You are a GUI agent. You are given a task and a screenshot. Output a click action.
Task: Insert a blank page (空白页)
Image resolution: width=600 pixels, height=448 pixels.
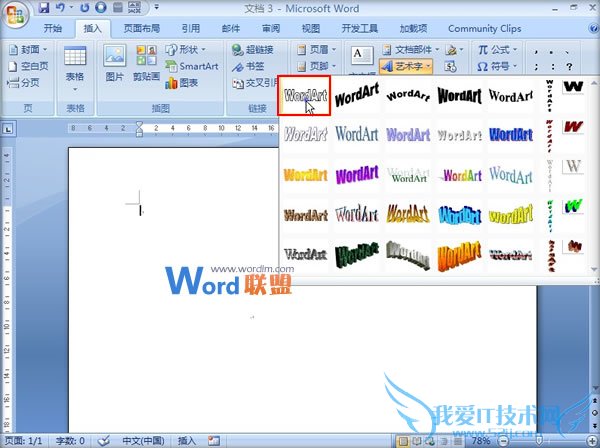28,66
